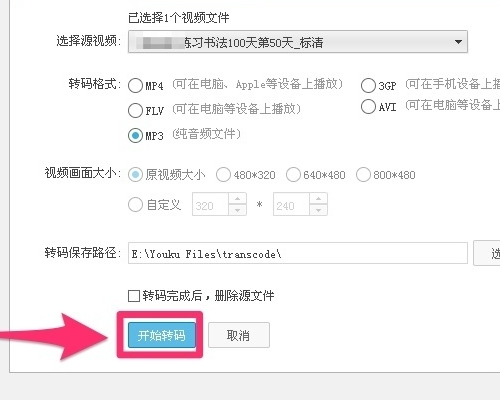Enable delete source file after transcoding
The image size is (500, 400).
[x=134, y=296]
